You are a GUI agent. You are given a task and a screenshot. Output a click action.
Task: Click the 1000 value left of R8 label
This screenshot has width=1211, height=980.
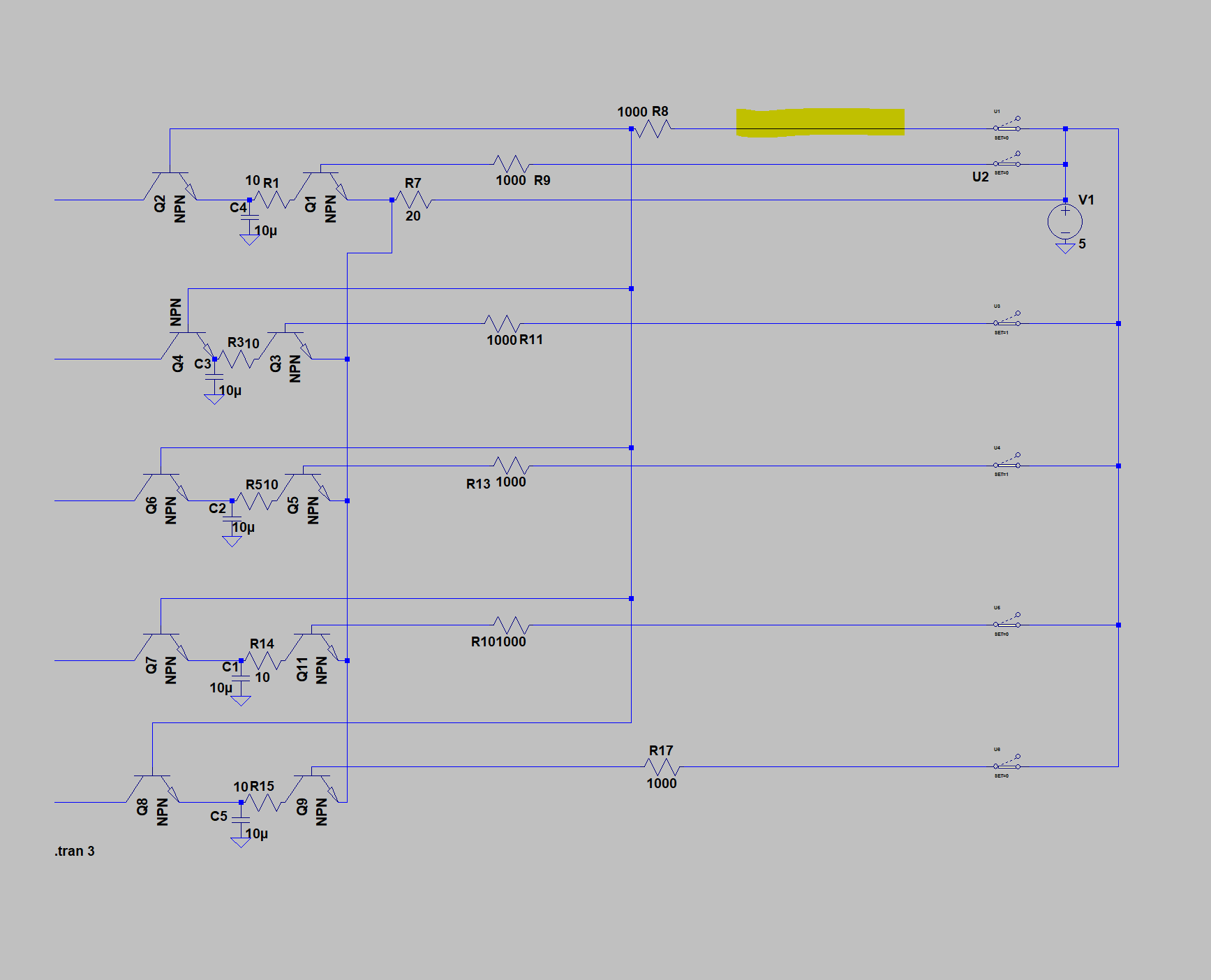pyautogui.click(x=632, y=112)
